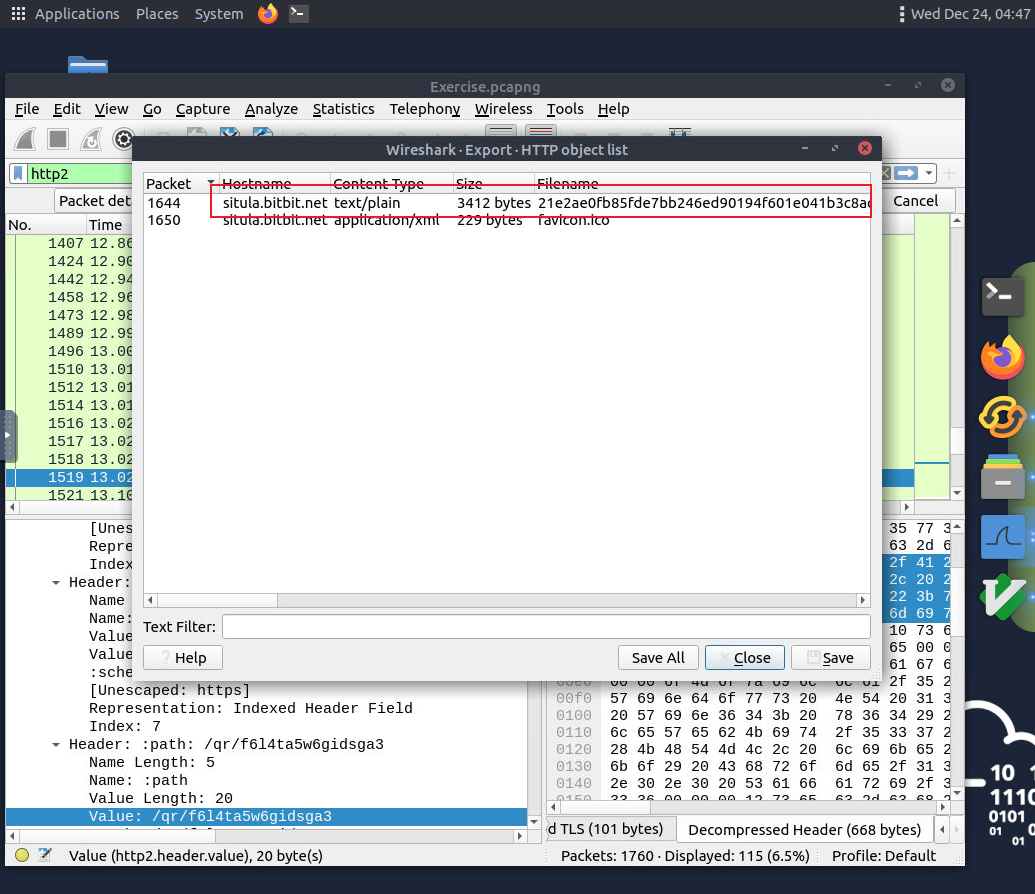This screenshot has height=894, width=1035.
Task: Open the Telephony menu
Action: (x=424, y=109)
